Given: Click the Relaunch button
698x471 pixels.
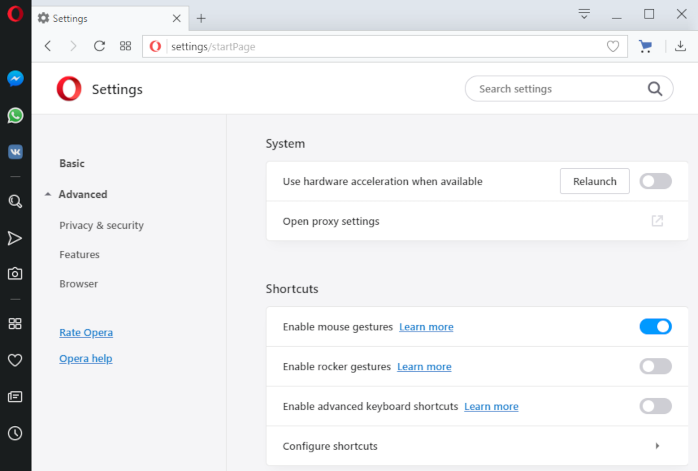Looking at the screenshot, I should pos(595,181).
